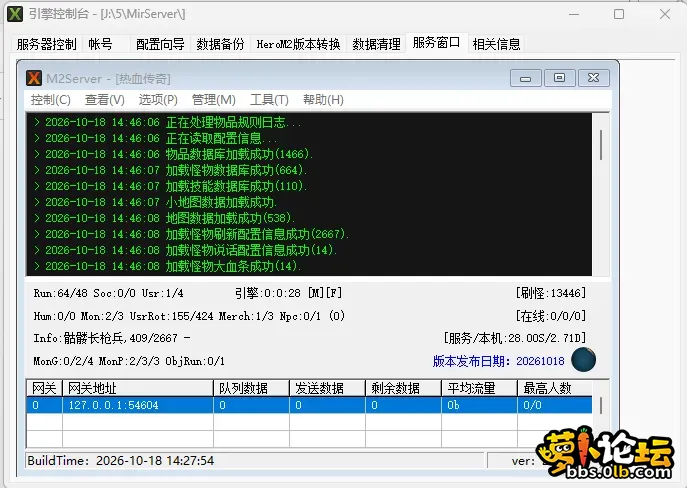Viewport: 687px width, 488px height.
Task: Open the 工具(T) menu
Action: (269, 100)
